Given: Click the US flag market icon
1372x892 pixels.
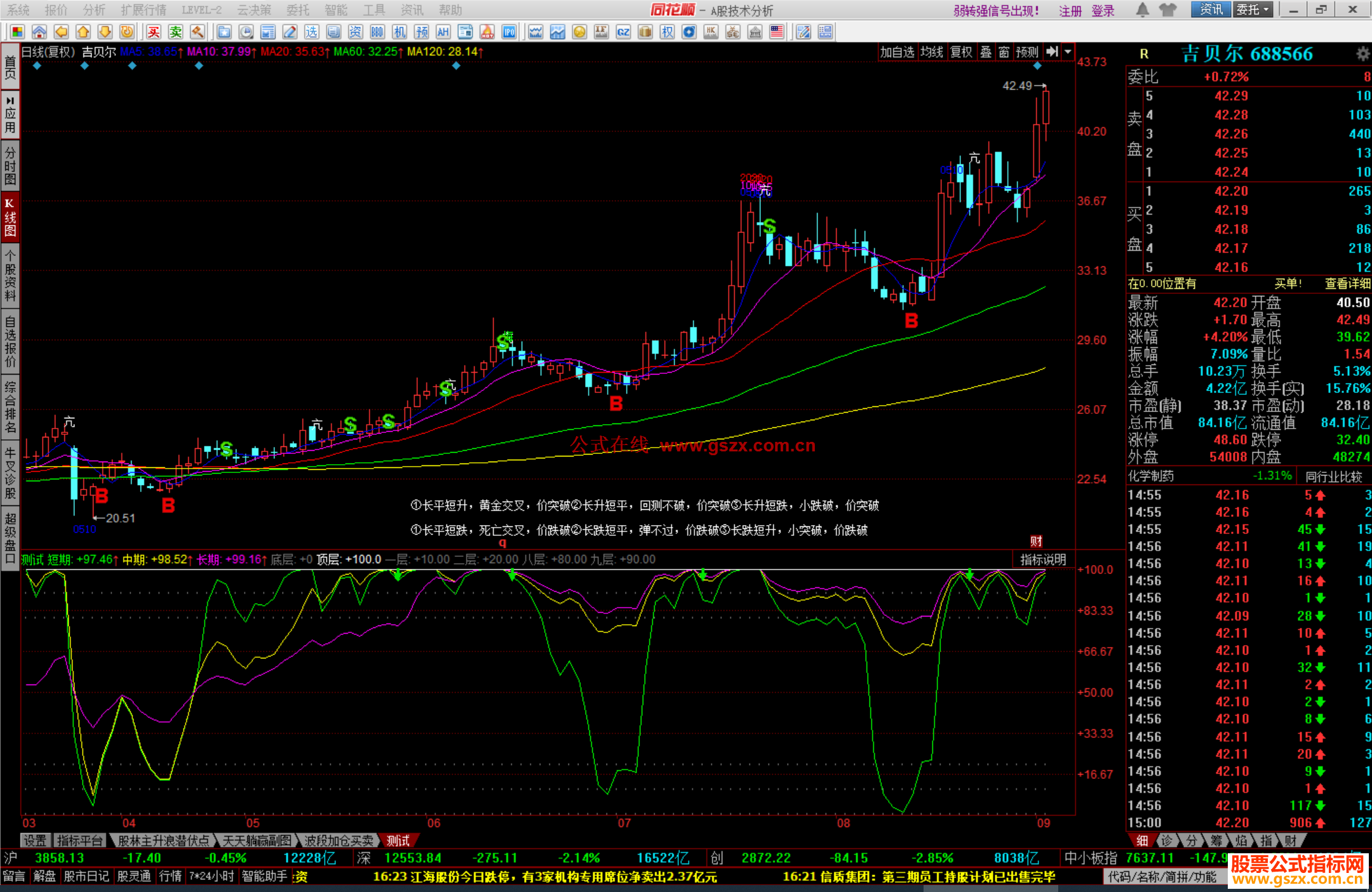Looking at the screenshot, I should click(776, 32).
